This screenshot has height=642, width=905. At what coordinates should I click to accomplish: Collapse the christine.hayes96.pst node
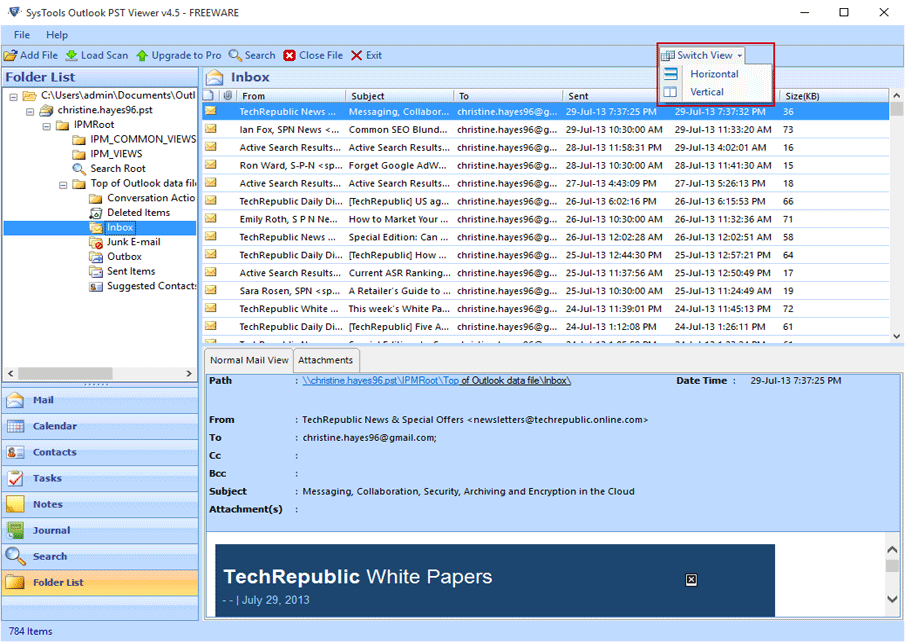click(30, 111)
